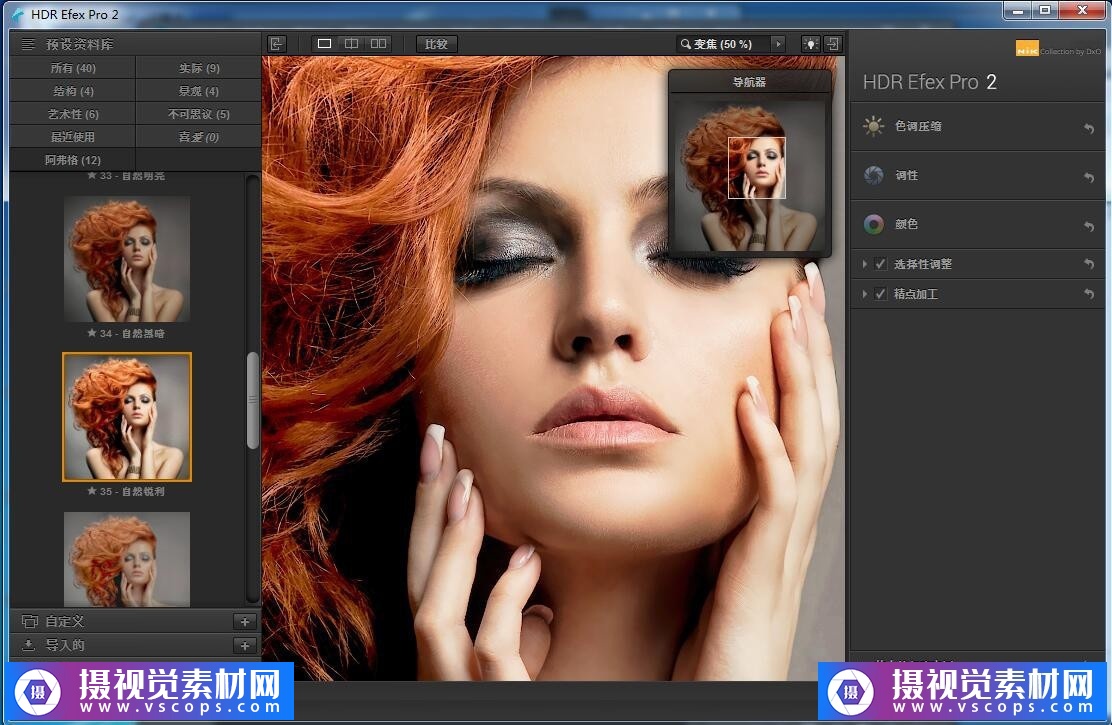Click the hide preset panel icon
The image size is (1112, 725).
coord(277,44)
